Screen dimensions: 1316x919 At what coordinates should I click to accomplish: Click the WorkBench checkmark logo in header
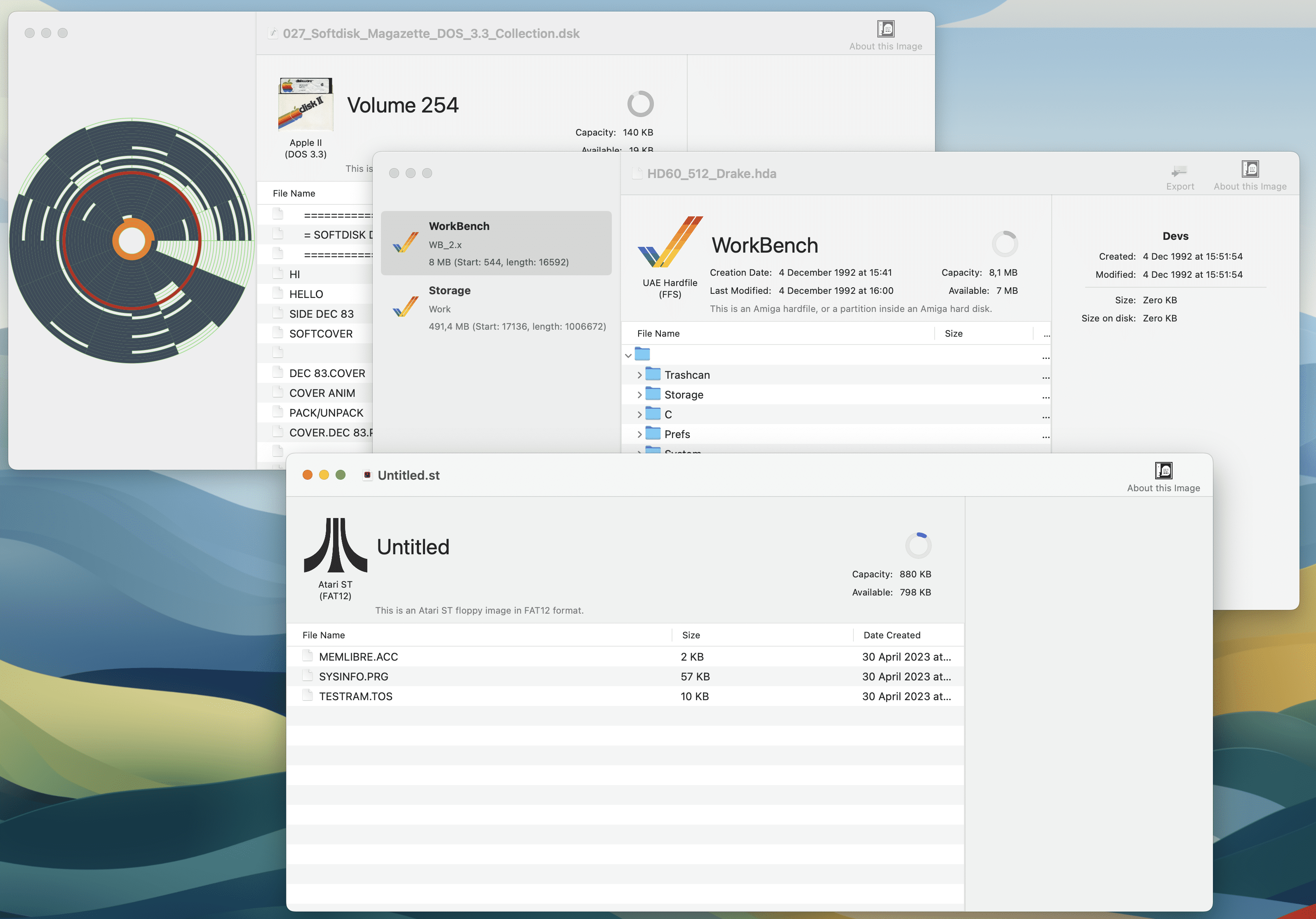670,242
